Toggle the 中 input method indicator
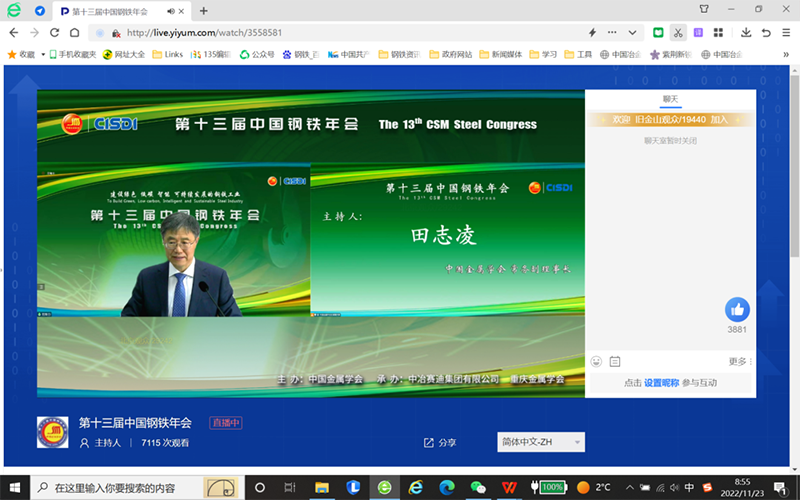800x500 pixels. pyautogui.click(x=689, y=487)
